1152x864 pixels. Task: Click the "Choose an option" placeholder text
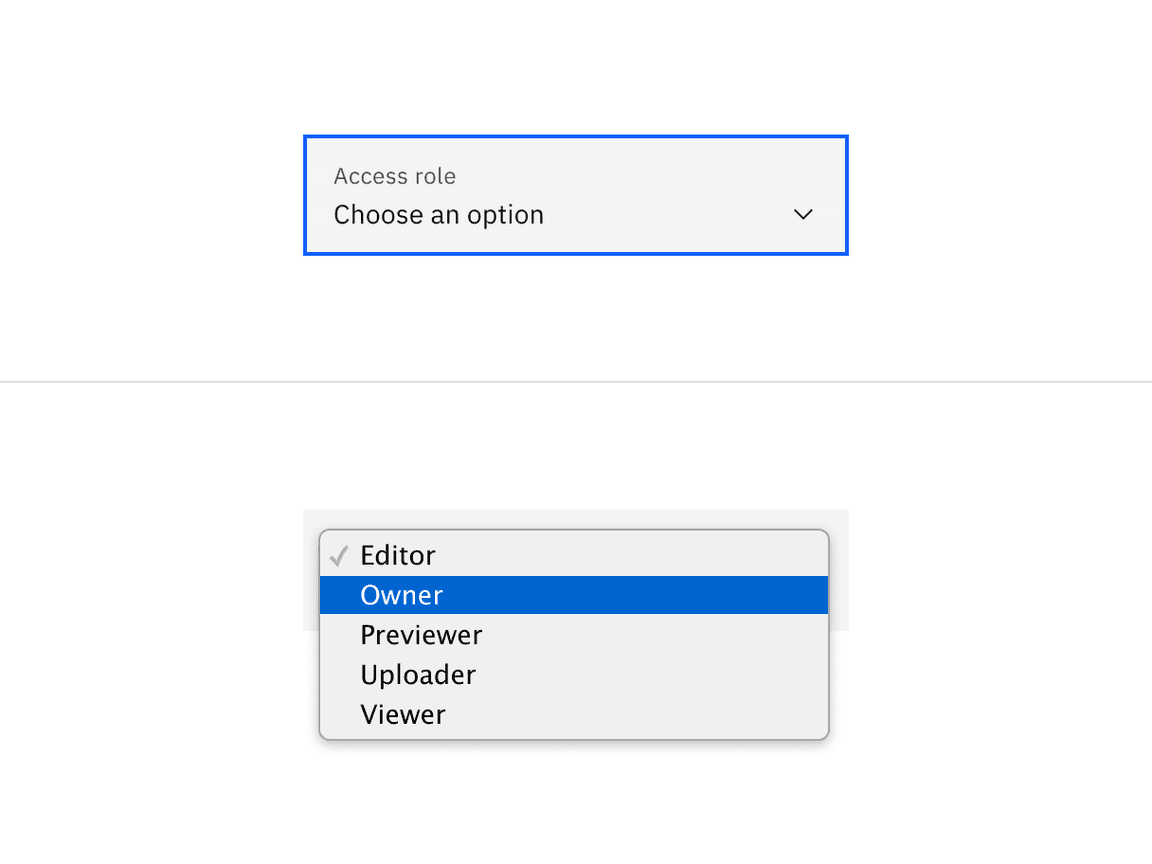point(439,215)
